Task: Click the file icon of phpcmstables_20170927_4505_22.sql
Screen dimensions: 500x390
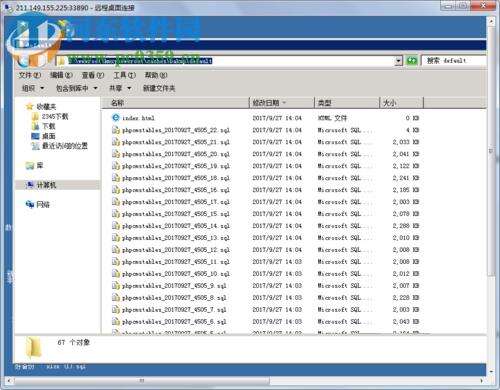Action: (x=116, y=130)
